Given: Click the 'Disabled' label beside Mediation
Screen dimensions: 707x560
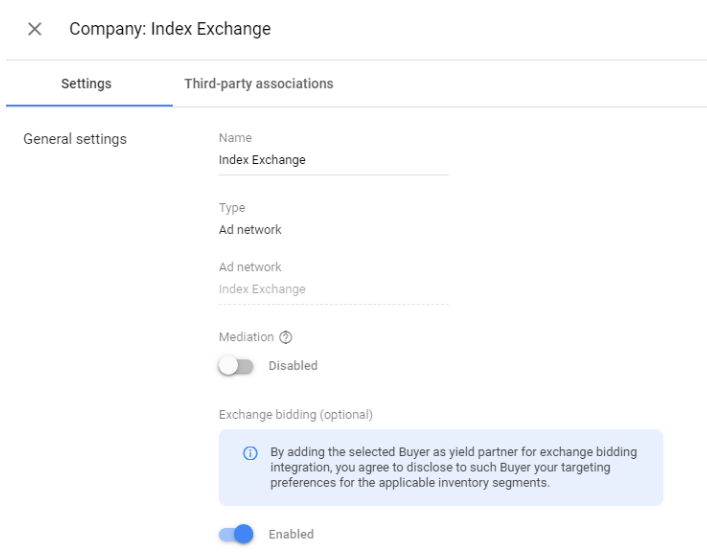Looking at the screenshot, I should pos(293,366).
